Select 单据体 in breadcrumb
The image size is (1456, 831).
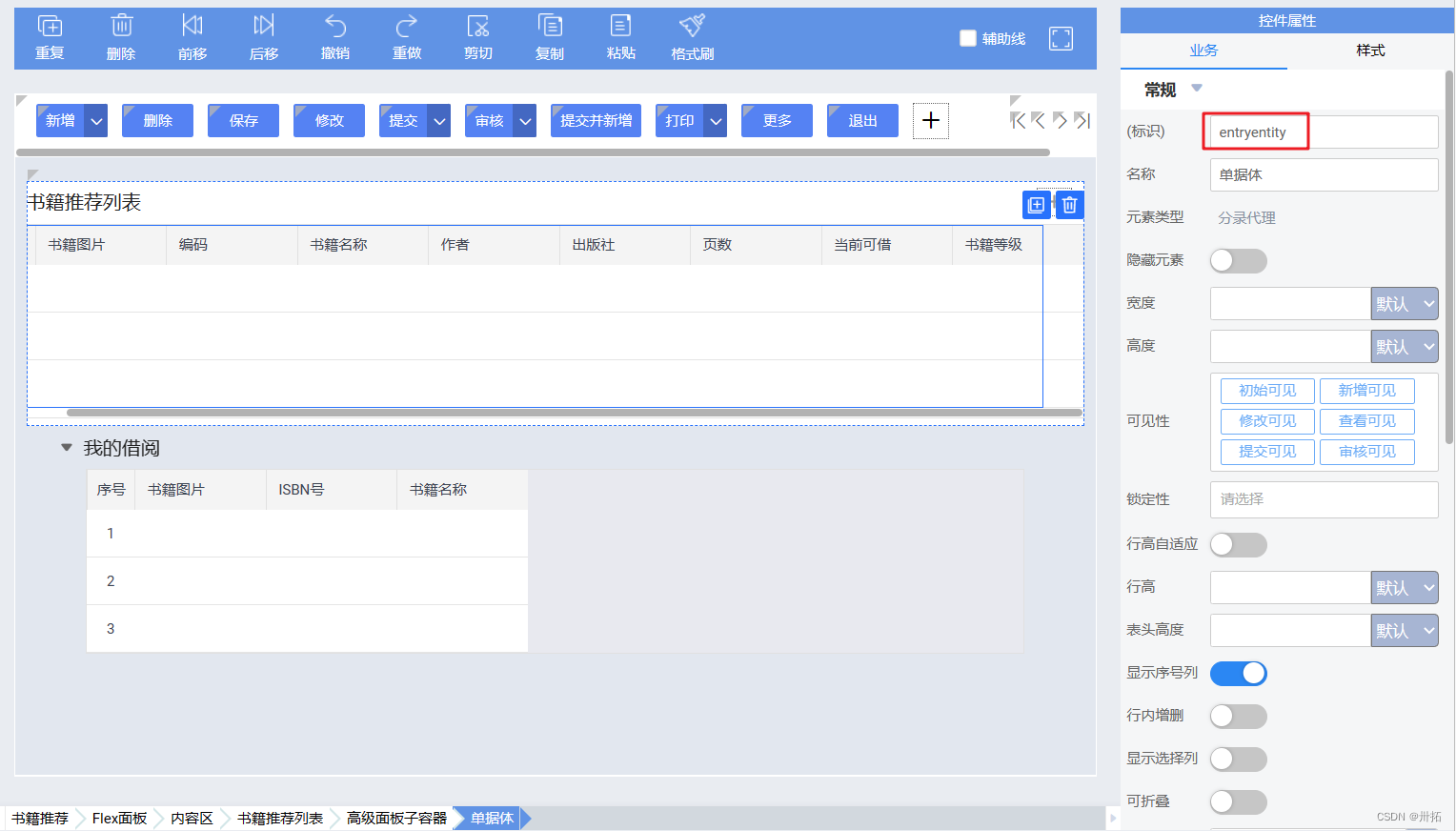[492, 819]
